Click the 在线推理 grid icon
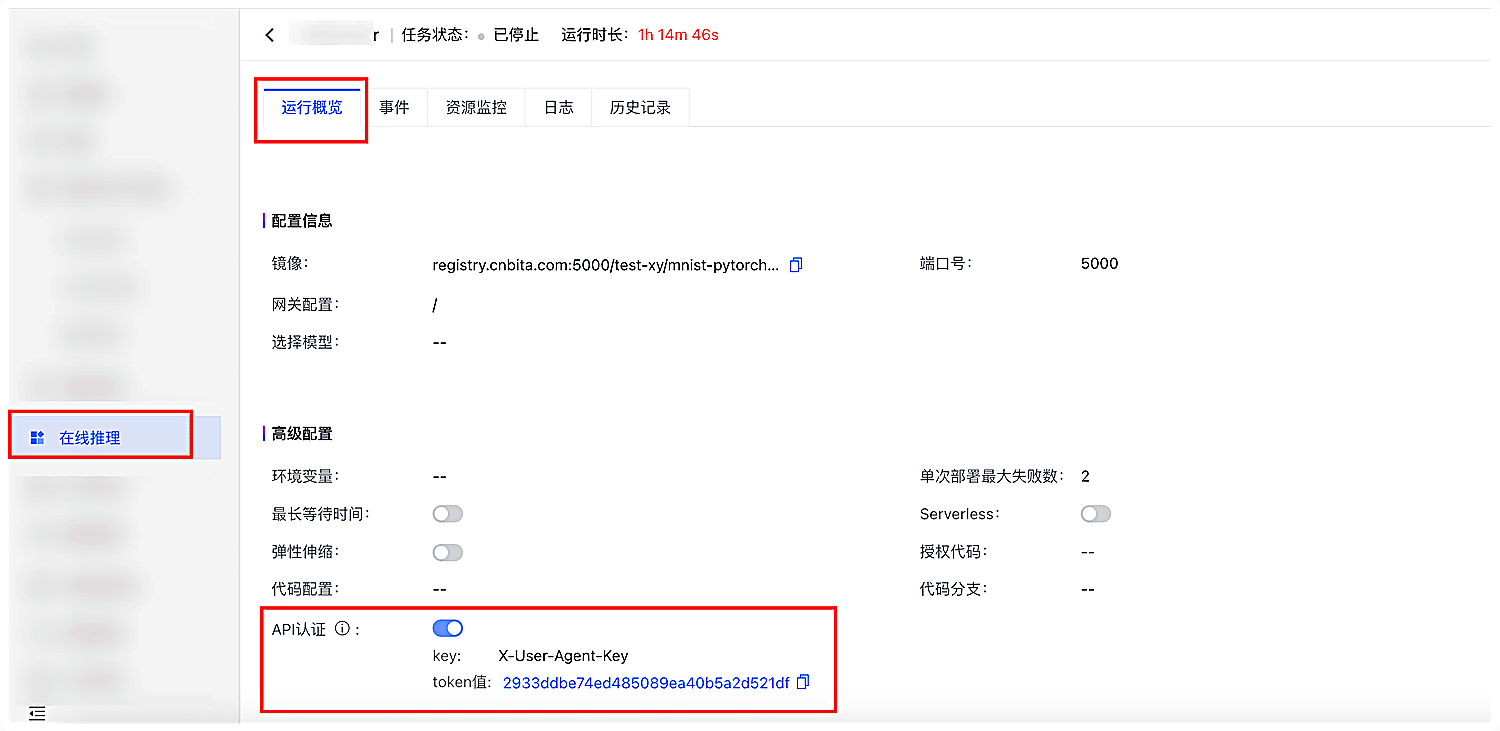 [38, 437]
